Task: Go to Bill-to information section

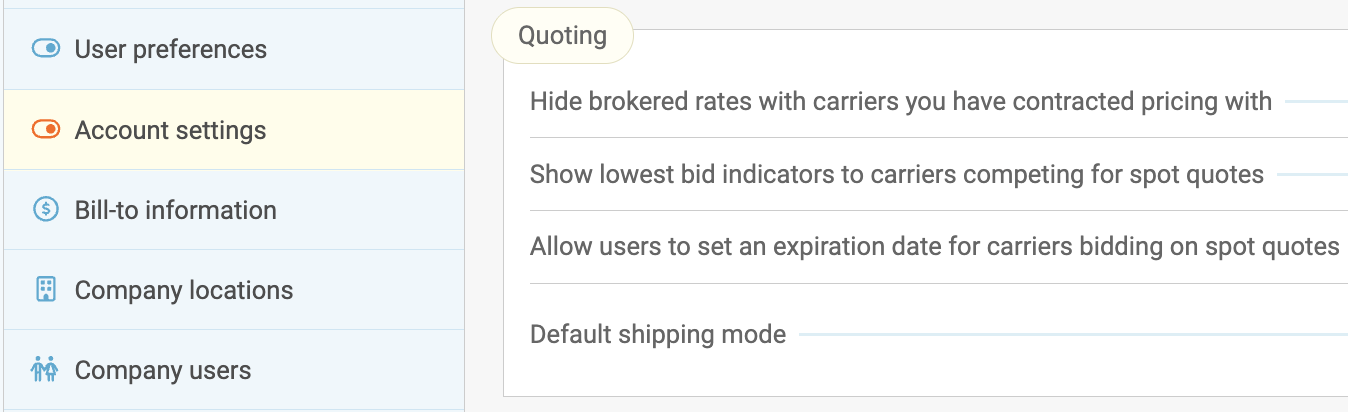Action: pyautogui.click(x=175, y=210)
